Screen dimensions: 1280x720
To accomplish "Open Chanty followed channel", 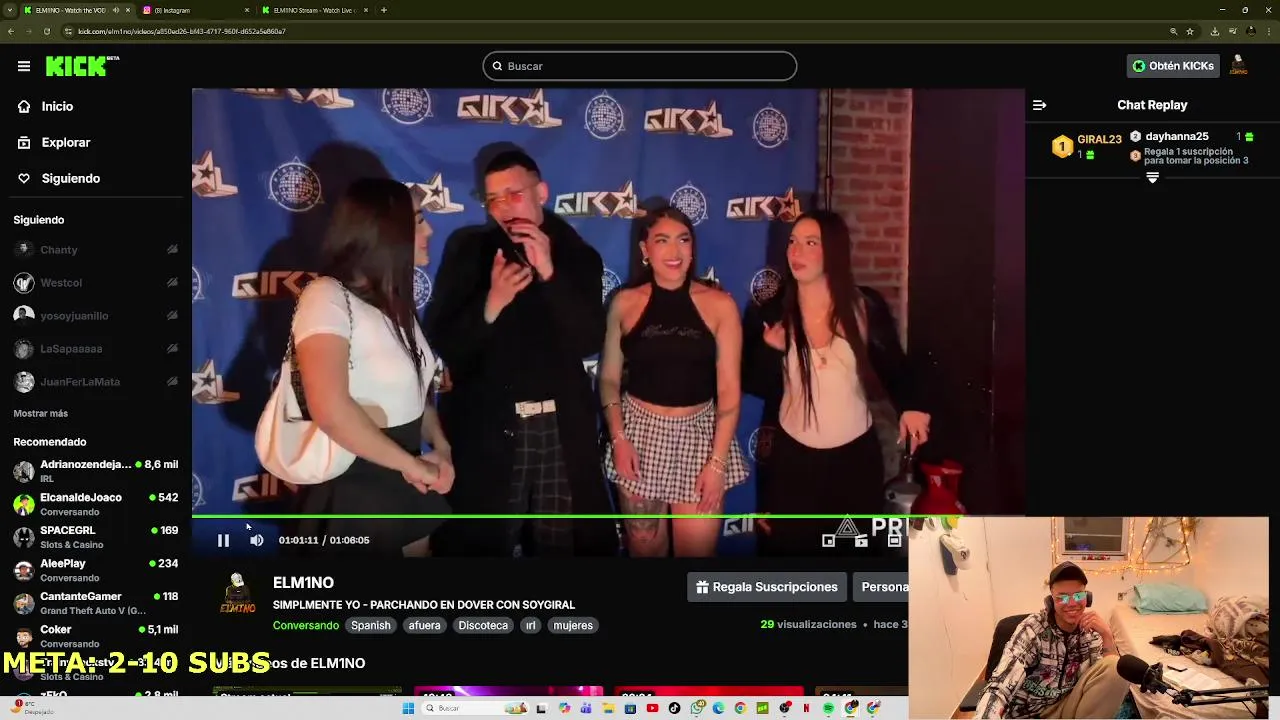I will coord(96,250).
